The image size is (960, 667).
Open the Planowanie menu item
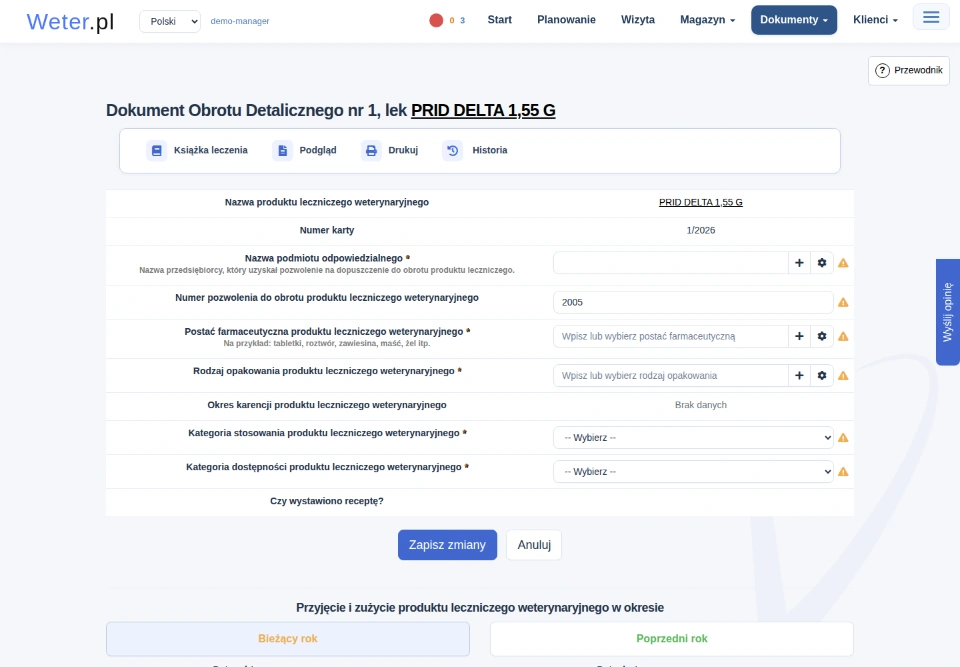pos(566,20)
